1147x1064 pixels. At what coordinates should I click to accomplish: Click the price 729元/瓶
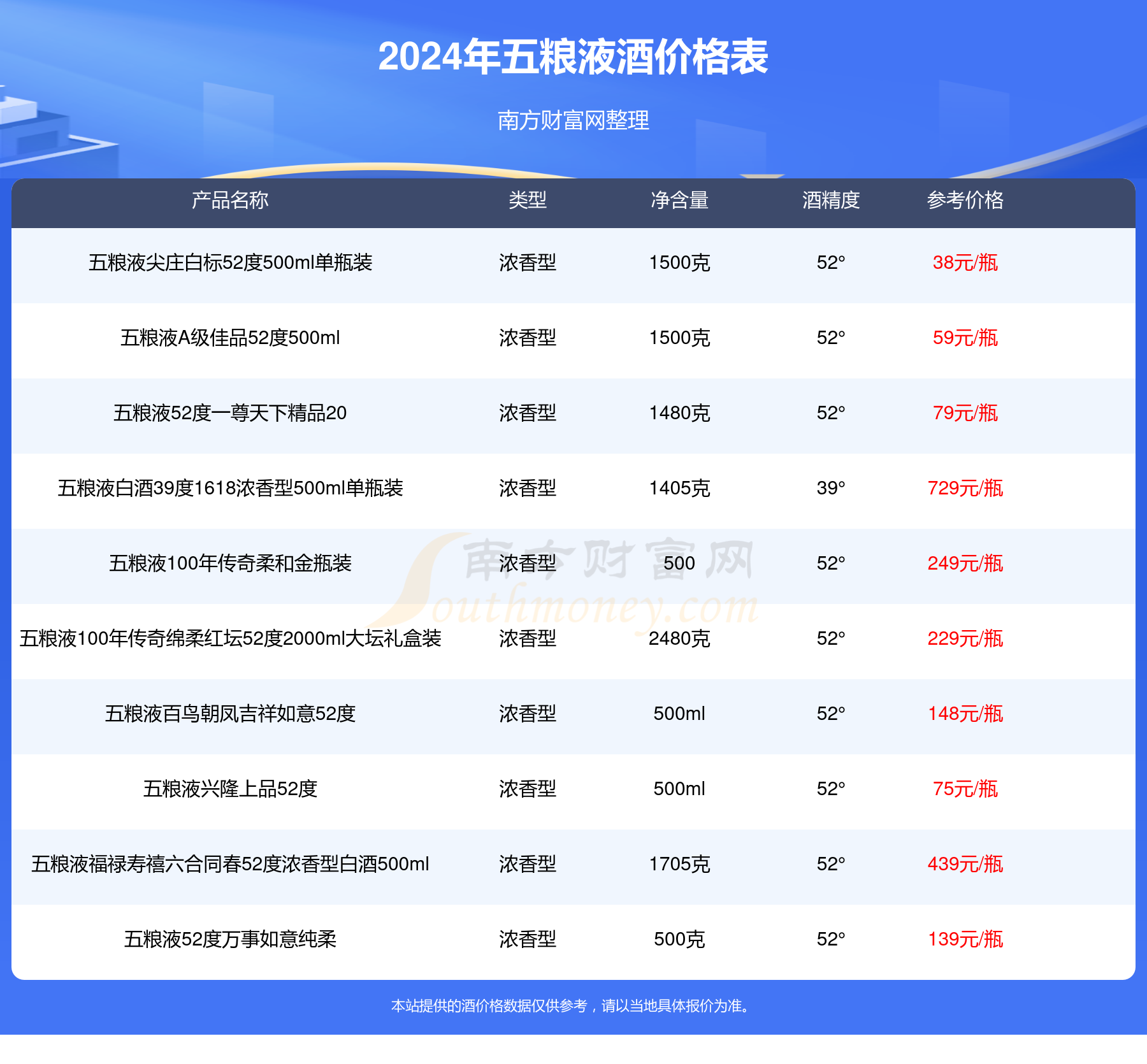coord(965,488)
